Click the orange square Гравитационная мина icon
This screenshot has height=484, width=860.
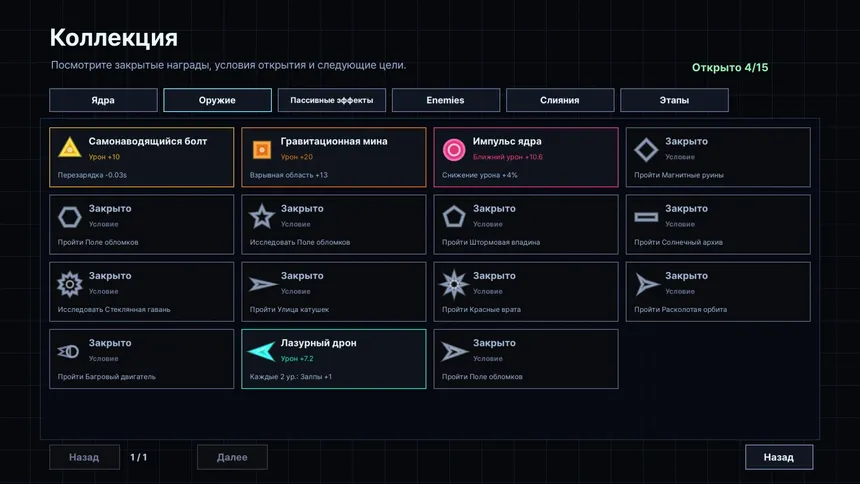[262, 149]
